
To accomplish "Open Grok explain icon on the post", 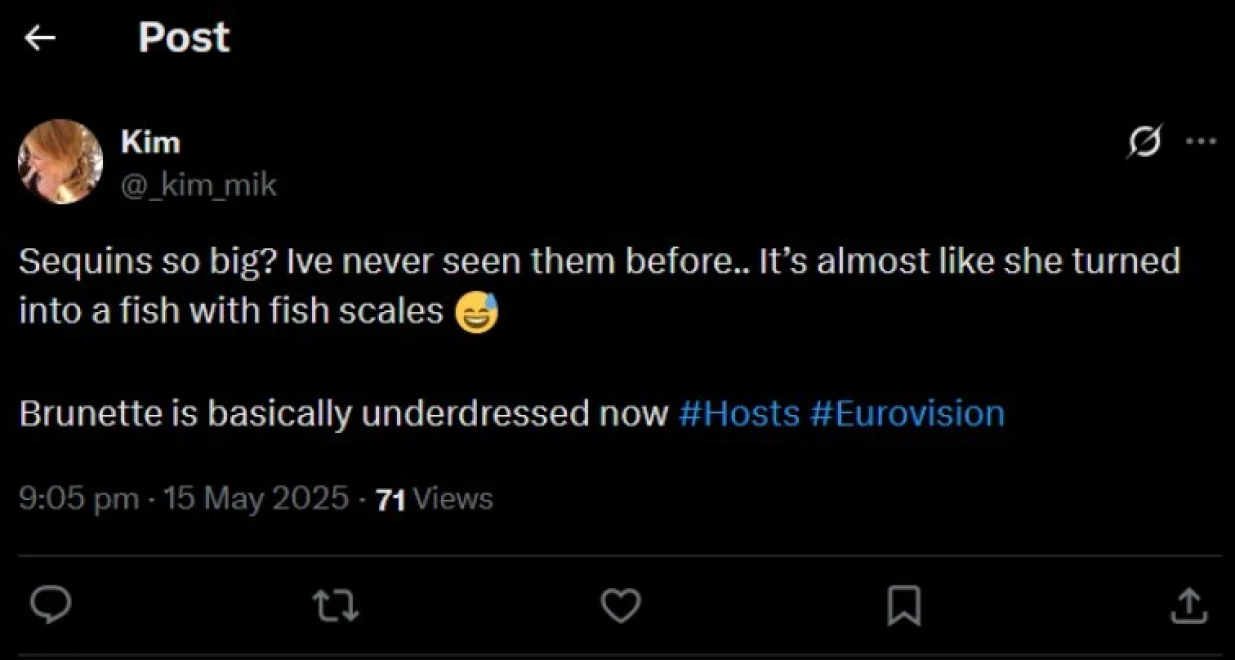I will click(1144, 143).
